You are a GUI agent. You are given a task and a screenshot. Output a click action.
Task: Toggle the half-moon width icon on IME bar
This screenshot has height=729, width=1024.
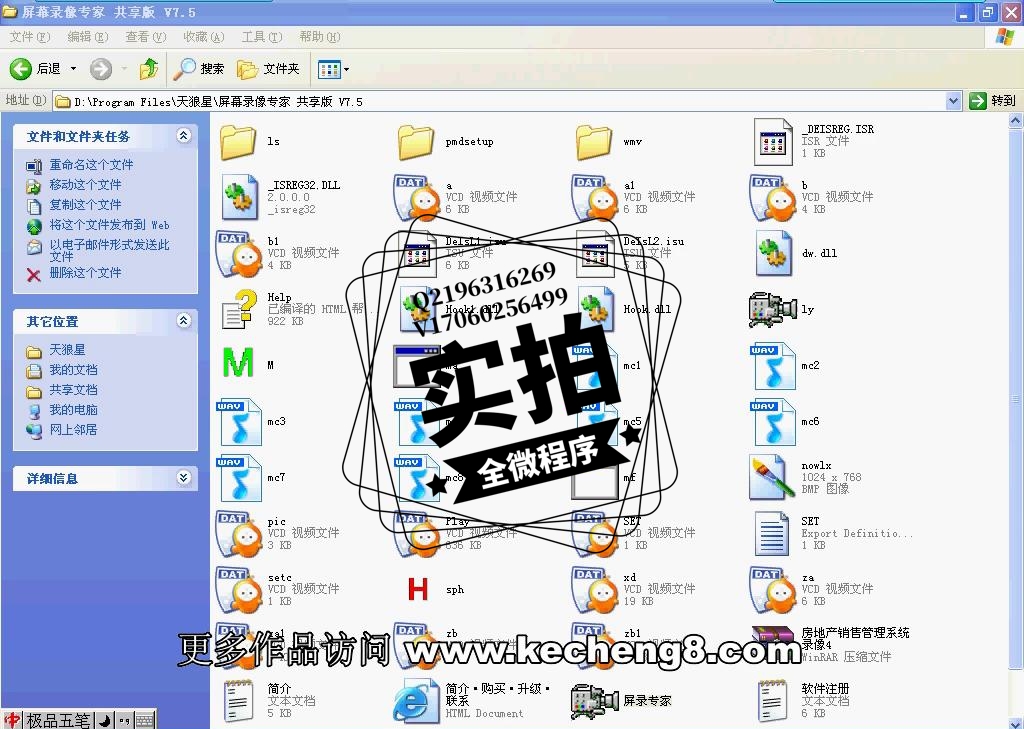104,721
